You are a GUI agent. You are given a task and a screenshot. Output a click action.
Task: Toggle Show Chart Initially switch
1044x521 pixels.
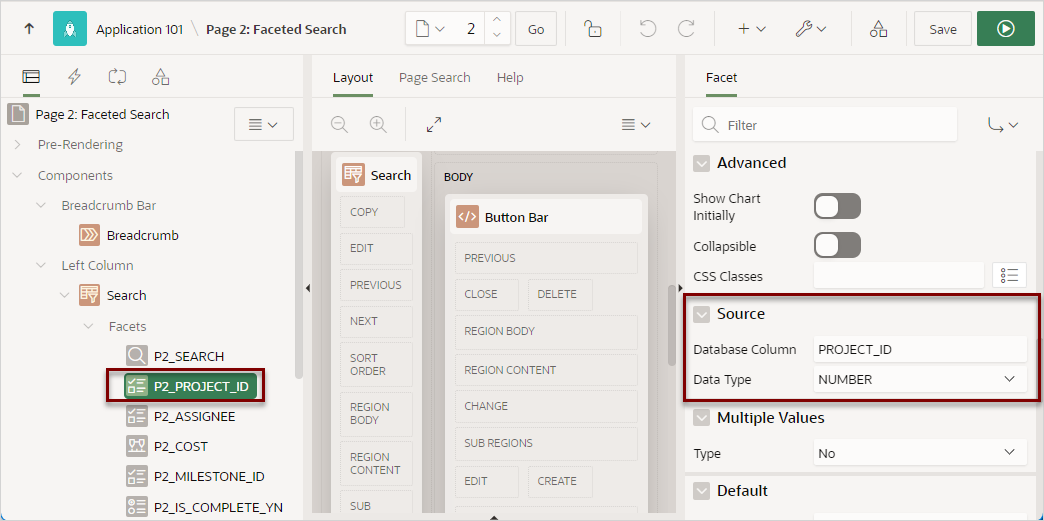pos(838,207)
